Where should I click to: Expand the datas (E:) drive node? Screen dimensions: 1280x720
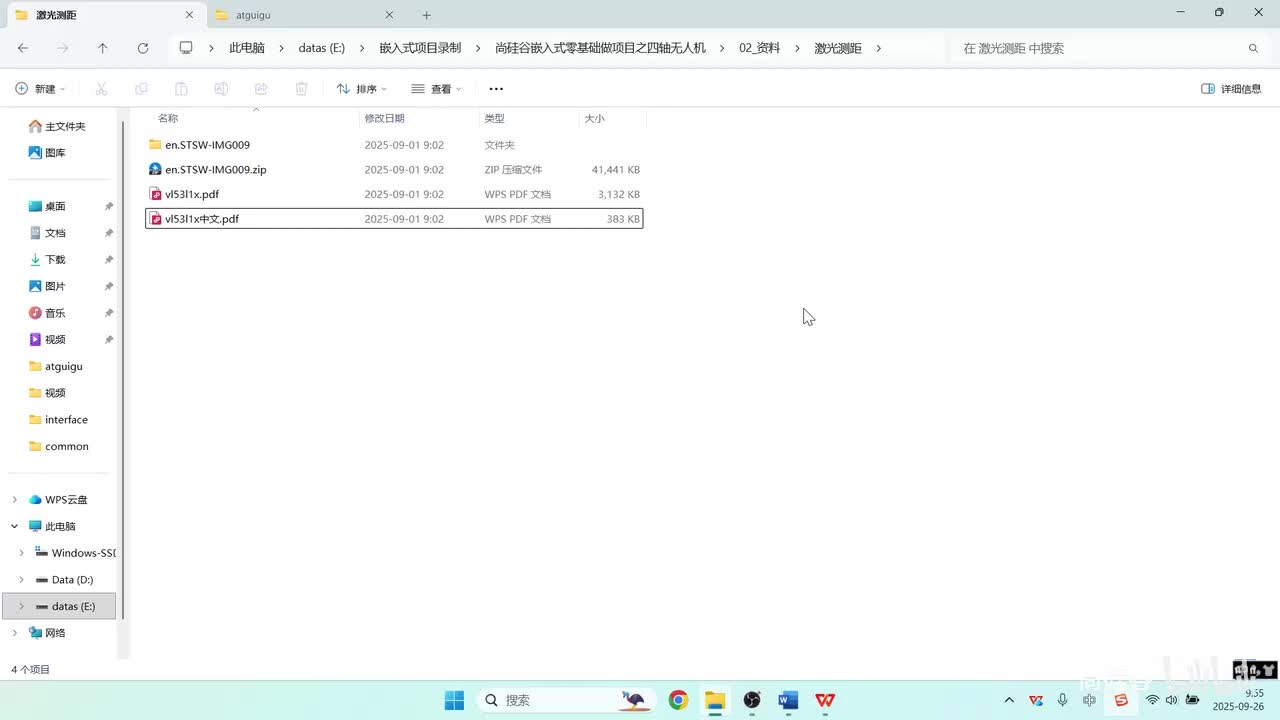(x=21, y=606)
